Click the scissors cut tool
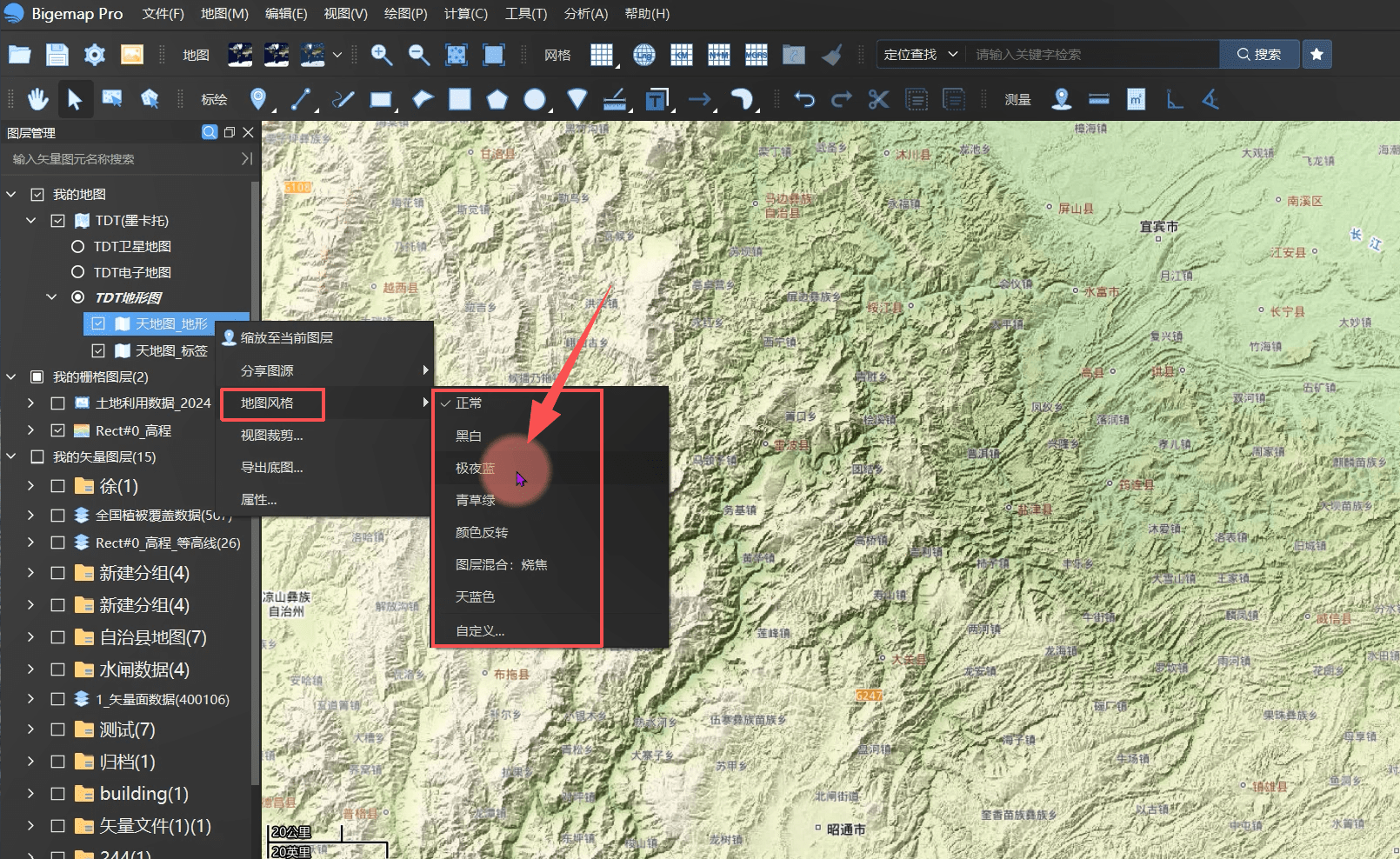This screenshot has width=1400, height=859. point(879,99)
